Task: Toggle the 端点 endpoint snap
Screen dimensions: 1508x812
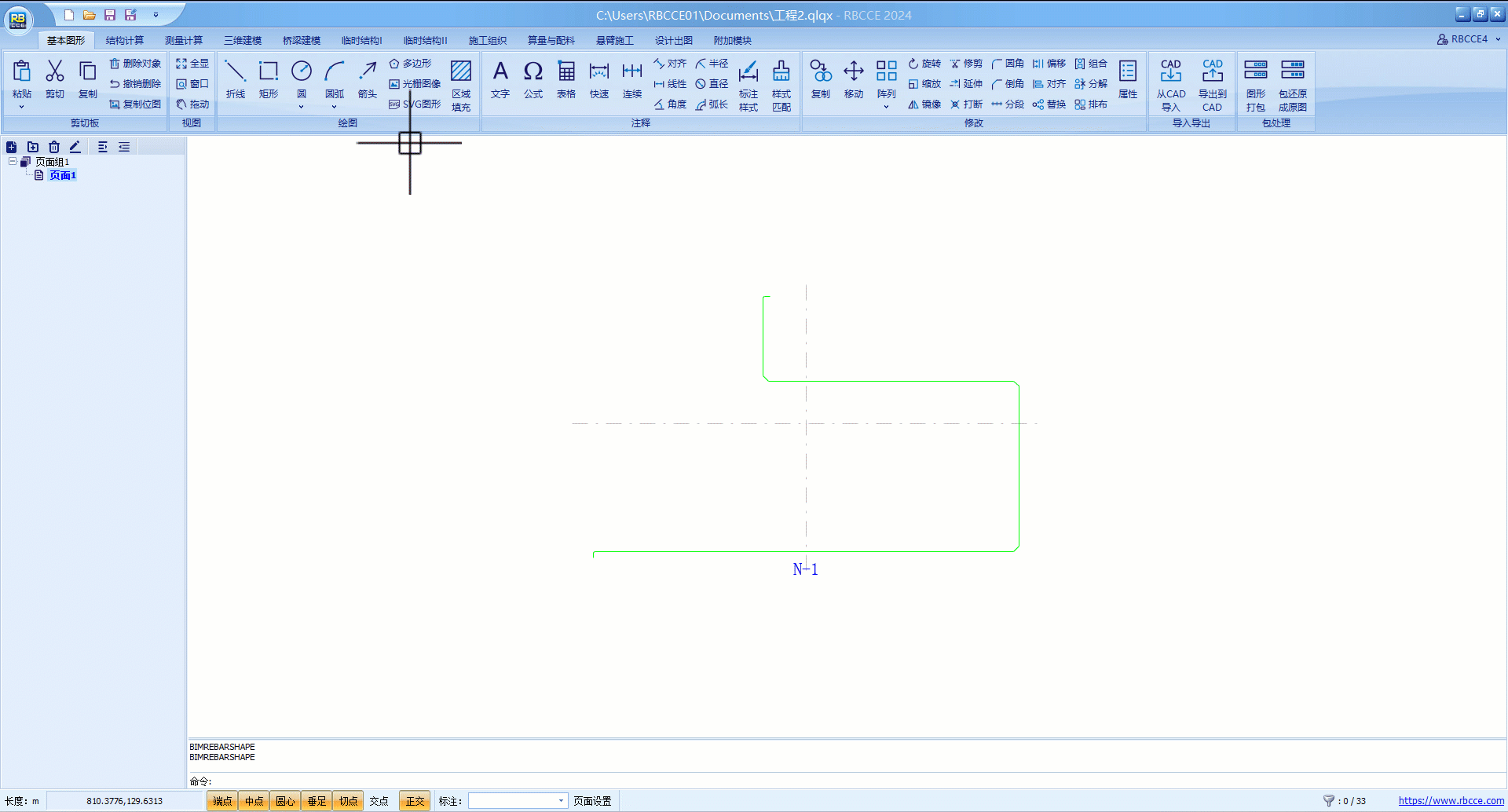Action: (x=222, y=801)
